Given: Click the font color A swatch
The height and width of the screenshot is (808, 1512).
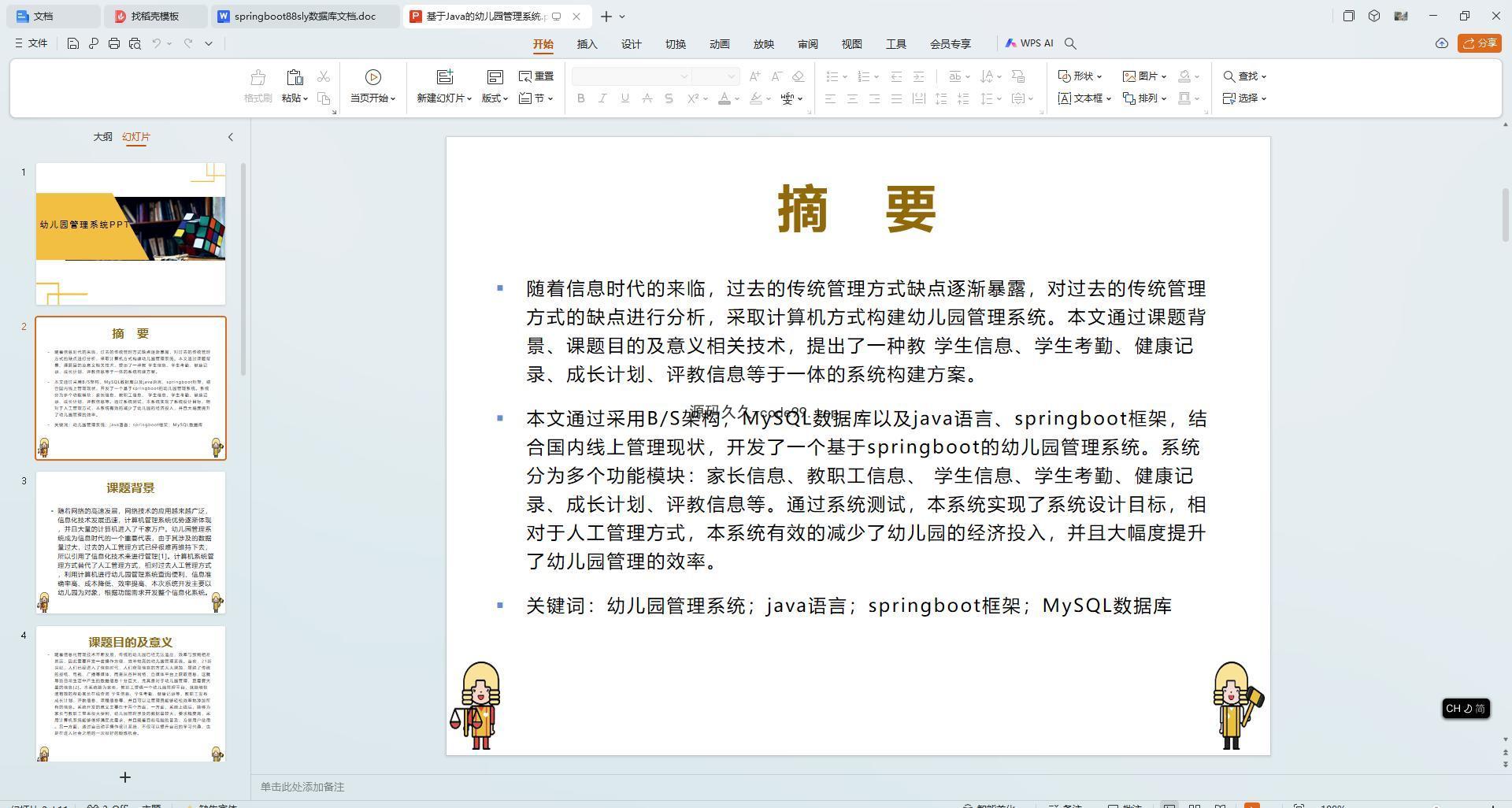Looking at the screenshot, I should click(724, 98).
